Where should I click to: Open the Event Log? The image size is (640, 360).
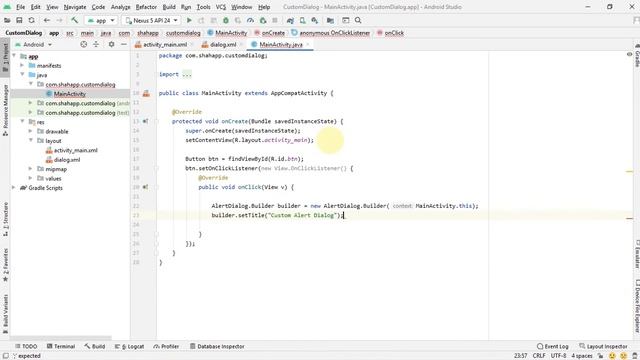click(553, 346)
